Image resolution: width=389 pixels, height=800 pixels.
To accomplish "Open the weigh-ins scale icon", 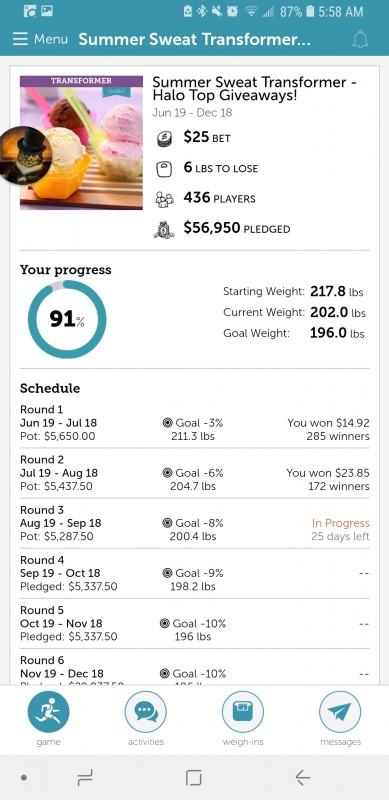I will [x=243, y=712].
